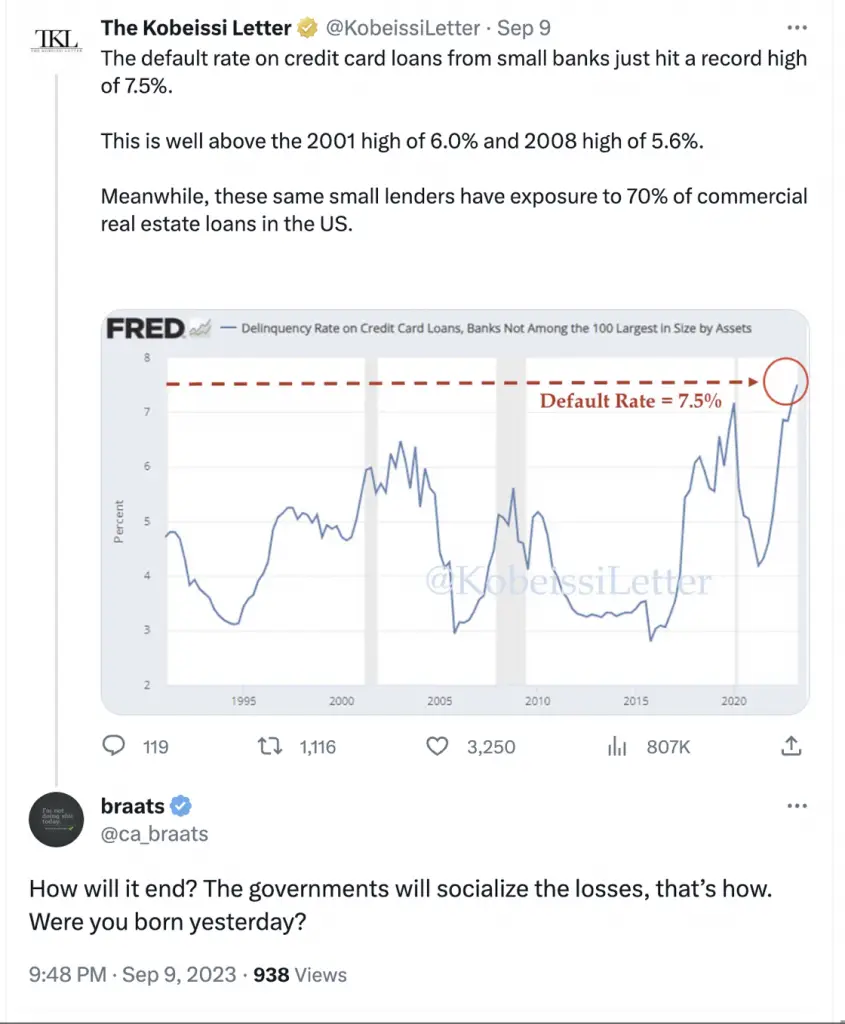Click the 1,116 retweet count

317,746
